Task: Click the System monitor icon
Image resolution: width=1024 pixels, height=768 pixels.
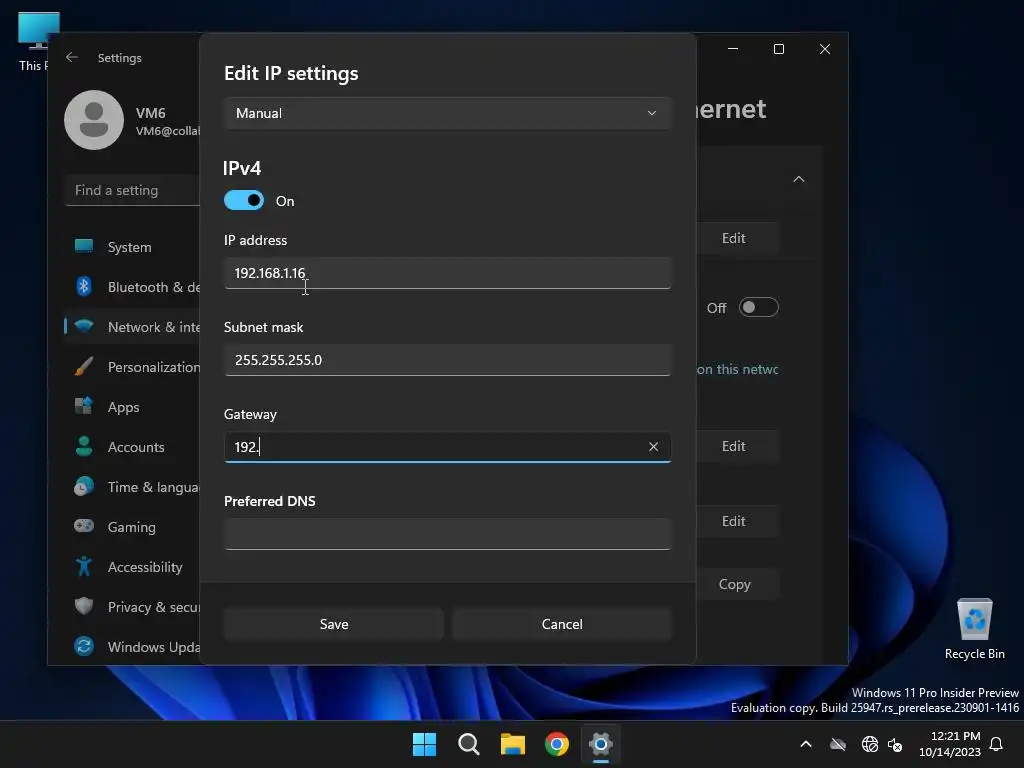Action: tap(84, 246)
